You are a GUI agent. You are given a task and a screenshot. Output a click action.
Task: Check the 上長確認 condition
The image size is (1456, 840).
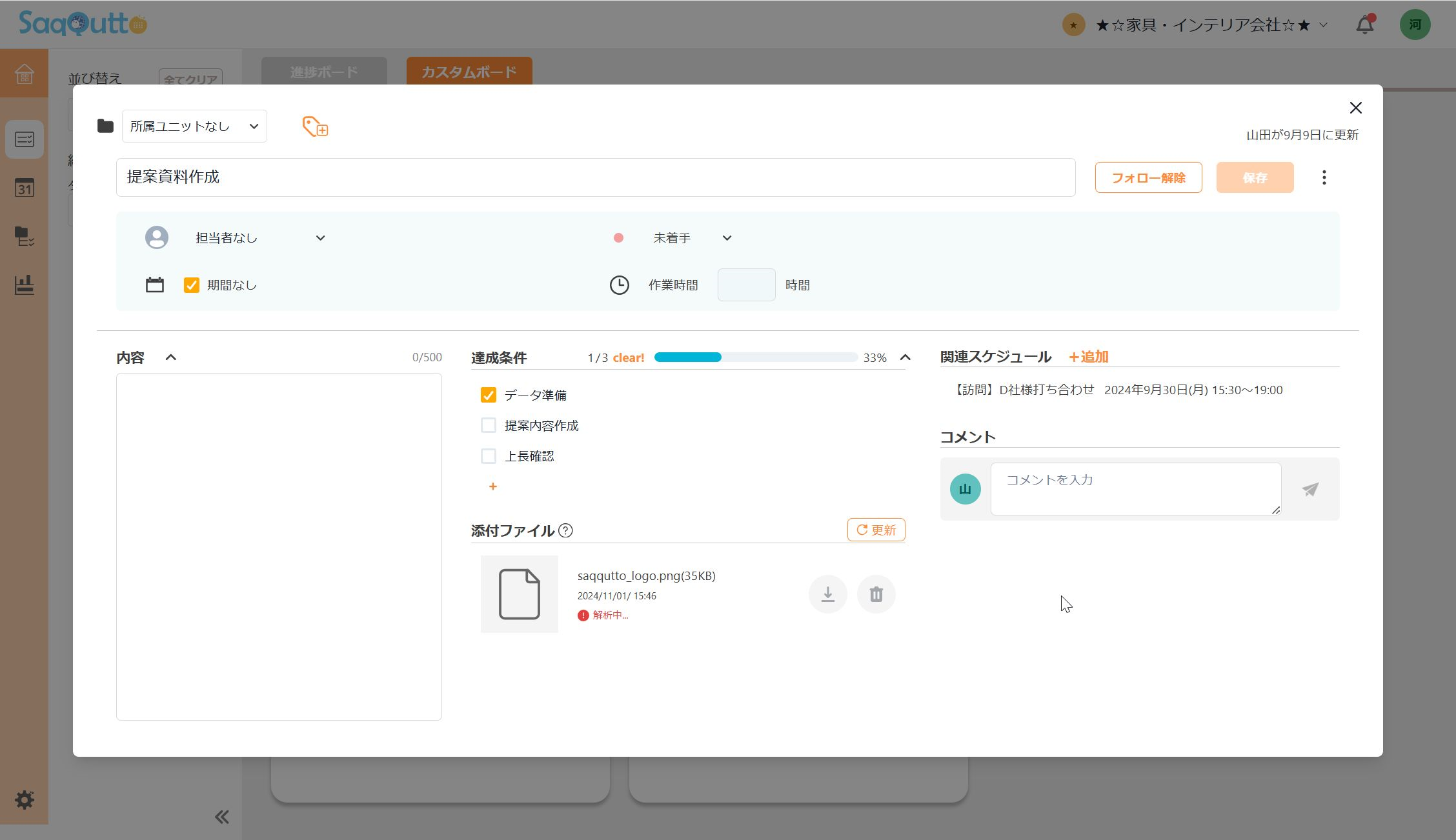point(488,455)
